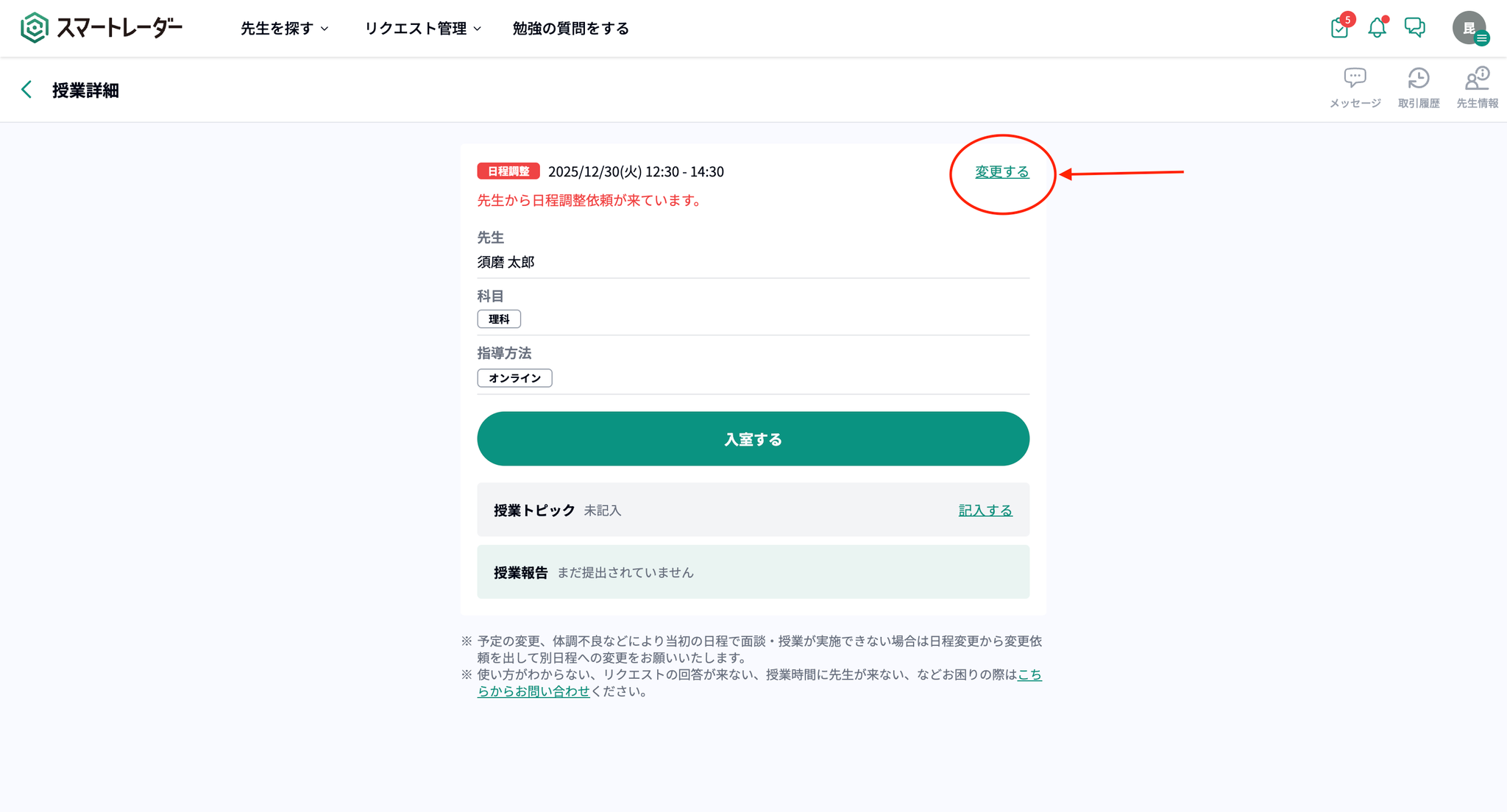The image size is (1507, 812).
Task: Open the 先生情報 teacher info icon
Action: 1477,78
